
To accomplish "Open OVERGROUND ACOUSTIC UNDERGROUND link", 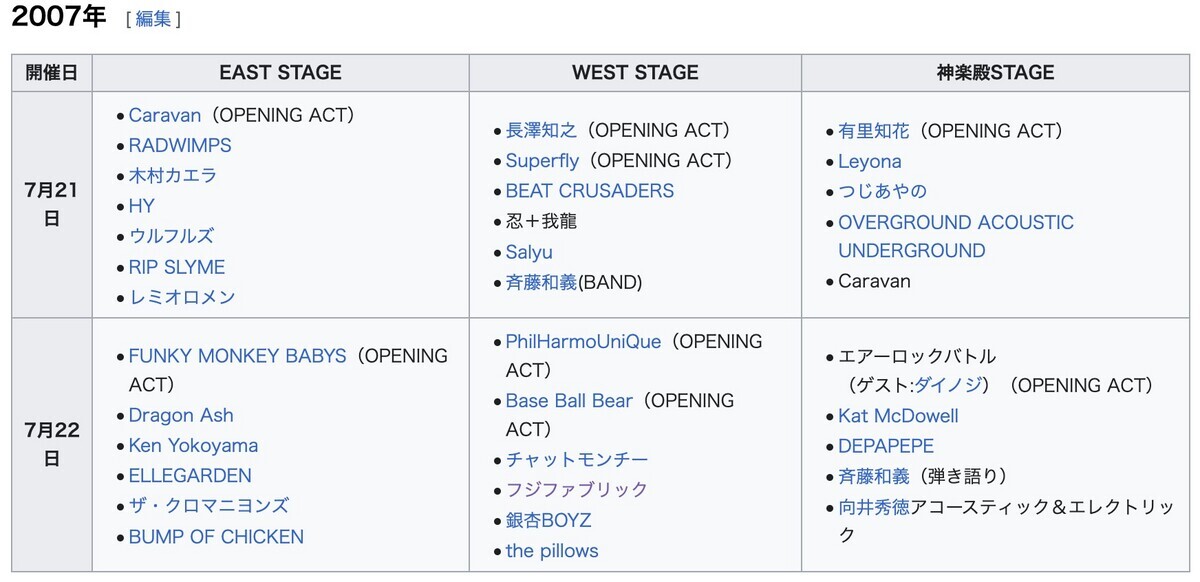I will tap(956, 236).
